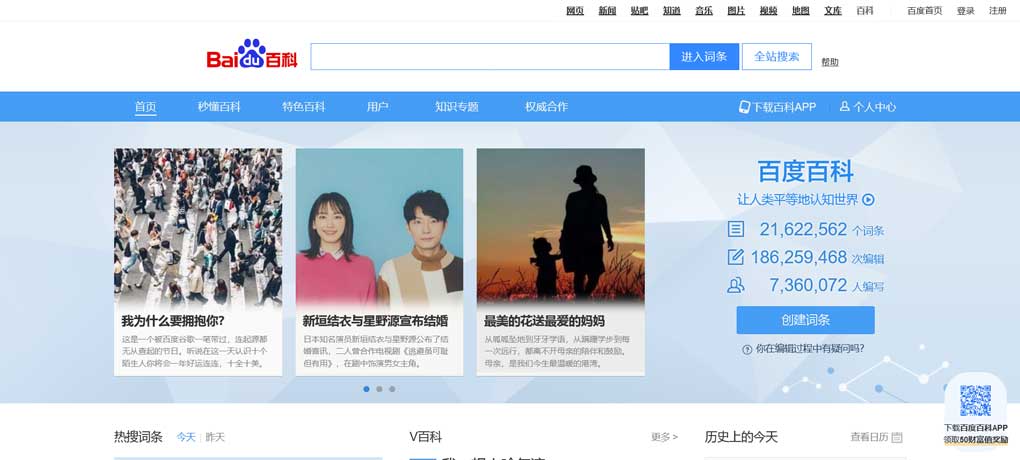Screen dimensions: 1020x460
Task: Select the first carousel dot indicator
Action: pos(366,388)
